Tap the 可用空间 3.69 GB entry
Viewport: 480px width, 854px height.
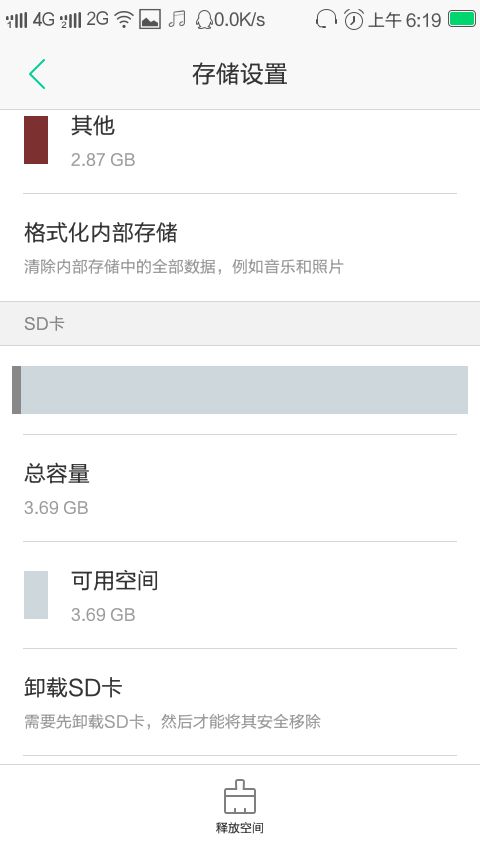point(240,595)
